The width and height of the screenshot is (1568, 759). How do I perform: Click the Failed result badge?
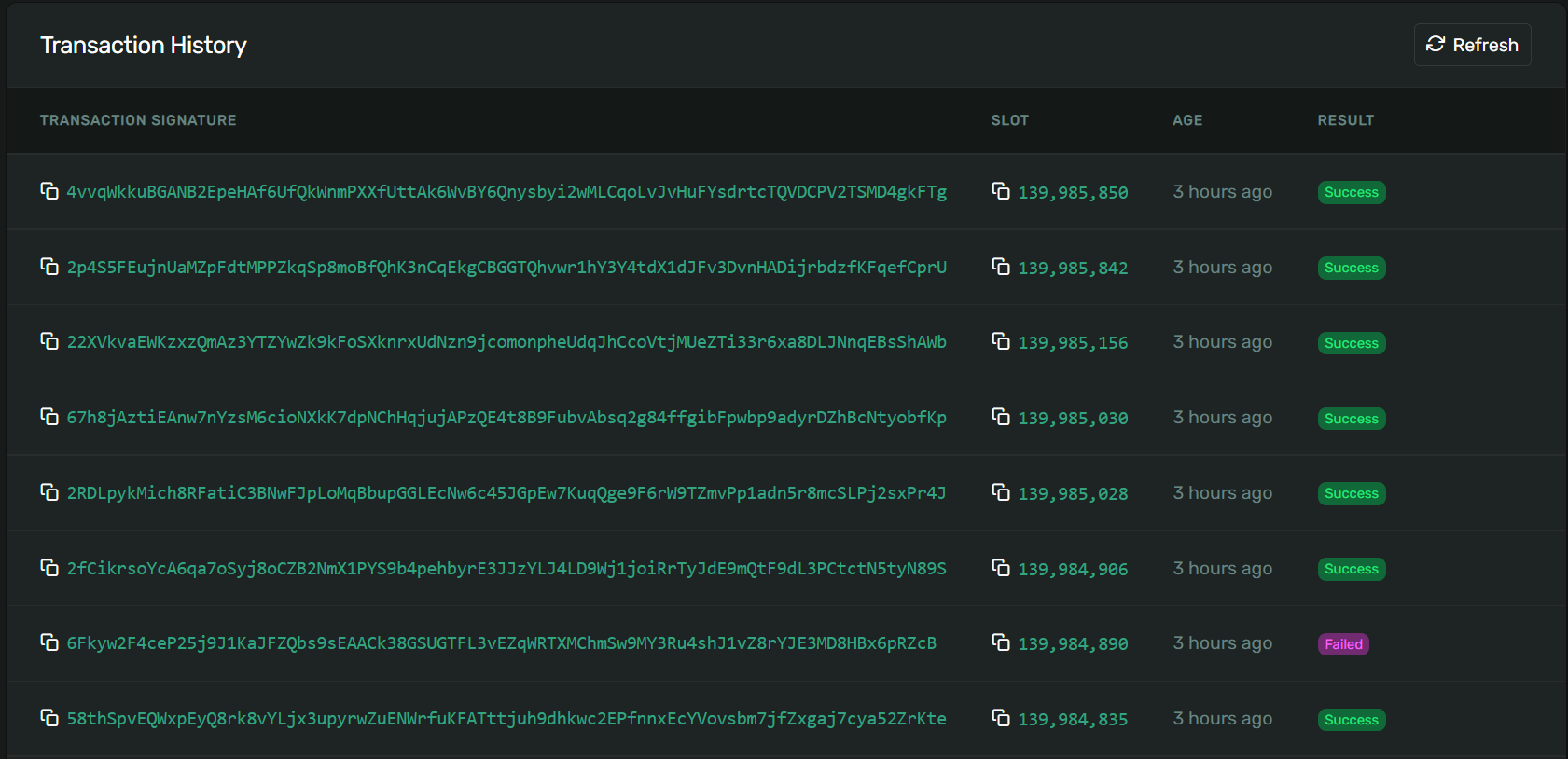pos(1343,644)
